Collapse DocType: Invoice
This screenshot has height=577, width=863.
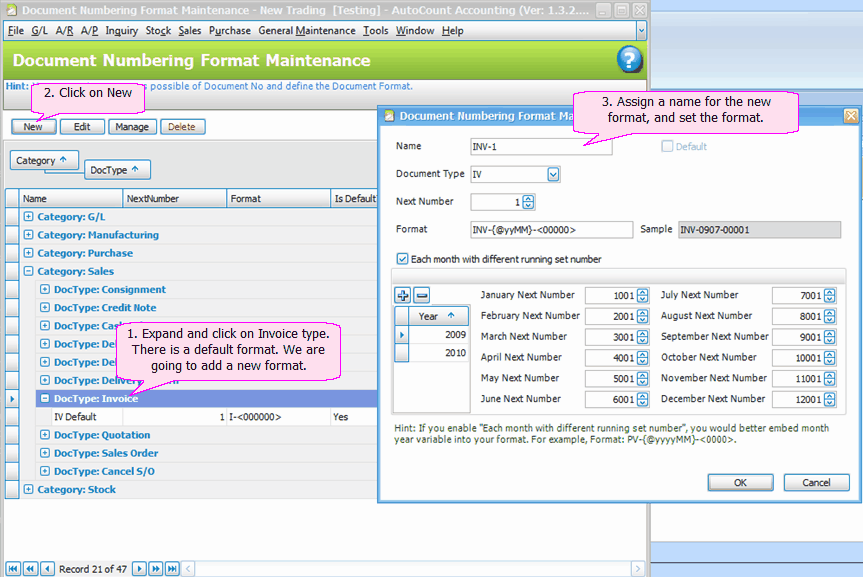tap(45, 398)
